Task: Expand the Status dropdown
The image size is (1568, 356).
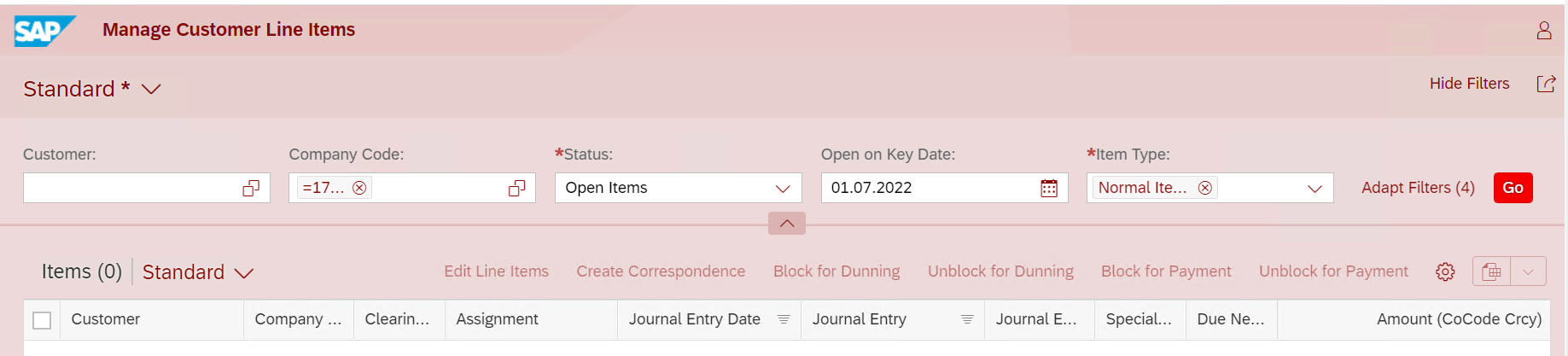Action: [x=783, y=188]
